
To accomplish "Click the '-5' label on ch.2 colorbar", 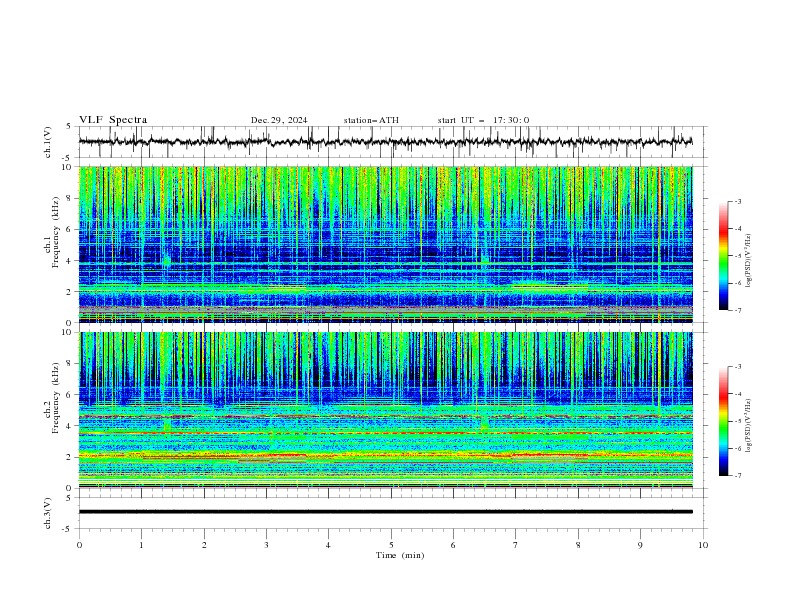I will 738,421.
